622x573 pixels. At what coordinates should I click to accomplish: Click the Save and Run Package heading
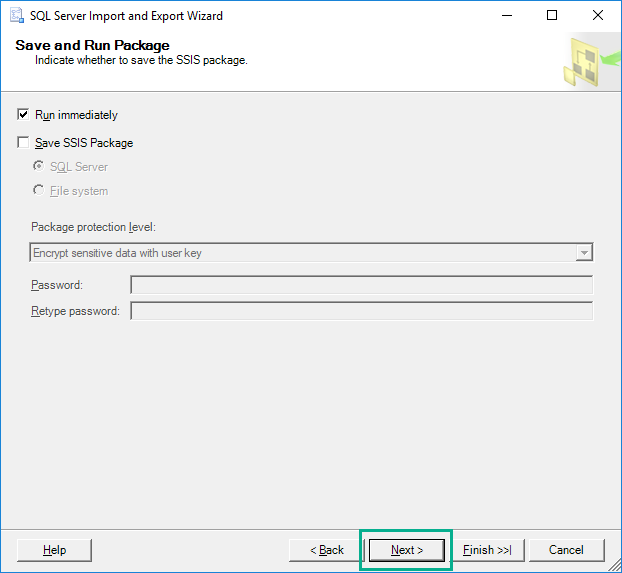tap(92, 46)
